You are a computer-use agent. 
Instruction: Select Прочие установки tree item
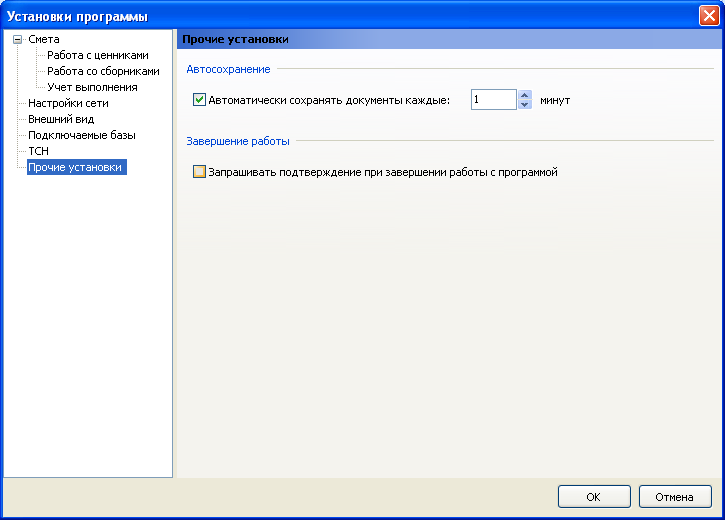77,167
